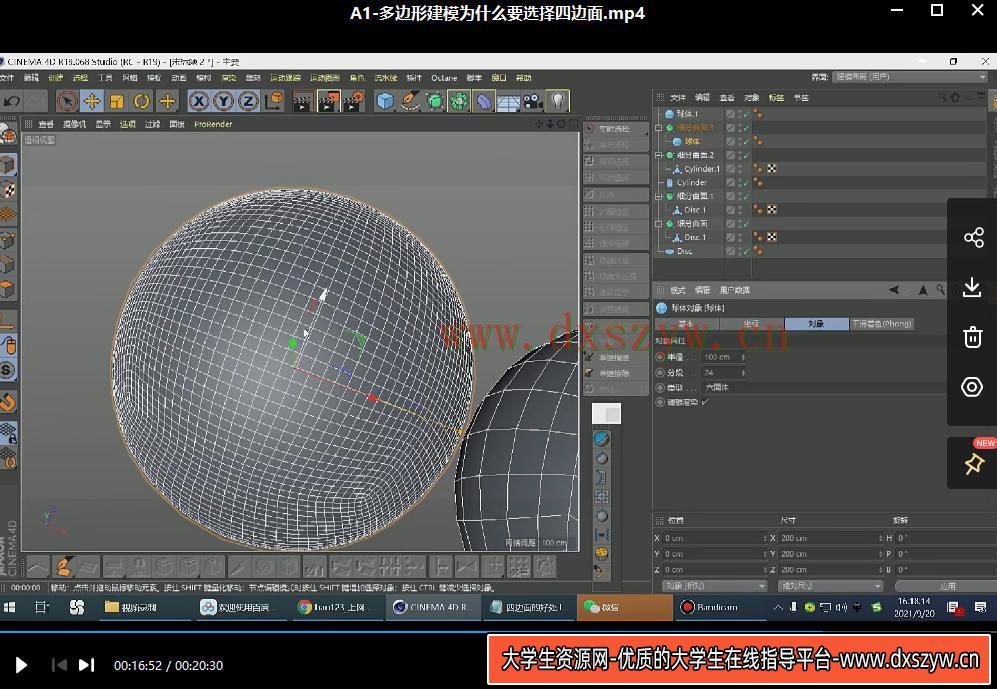Open the render settings
997x689 pixels.
pos(354,101)
